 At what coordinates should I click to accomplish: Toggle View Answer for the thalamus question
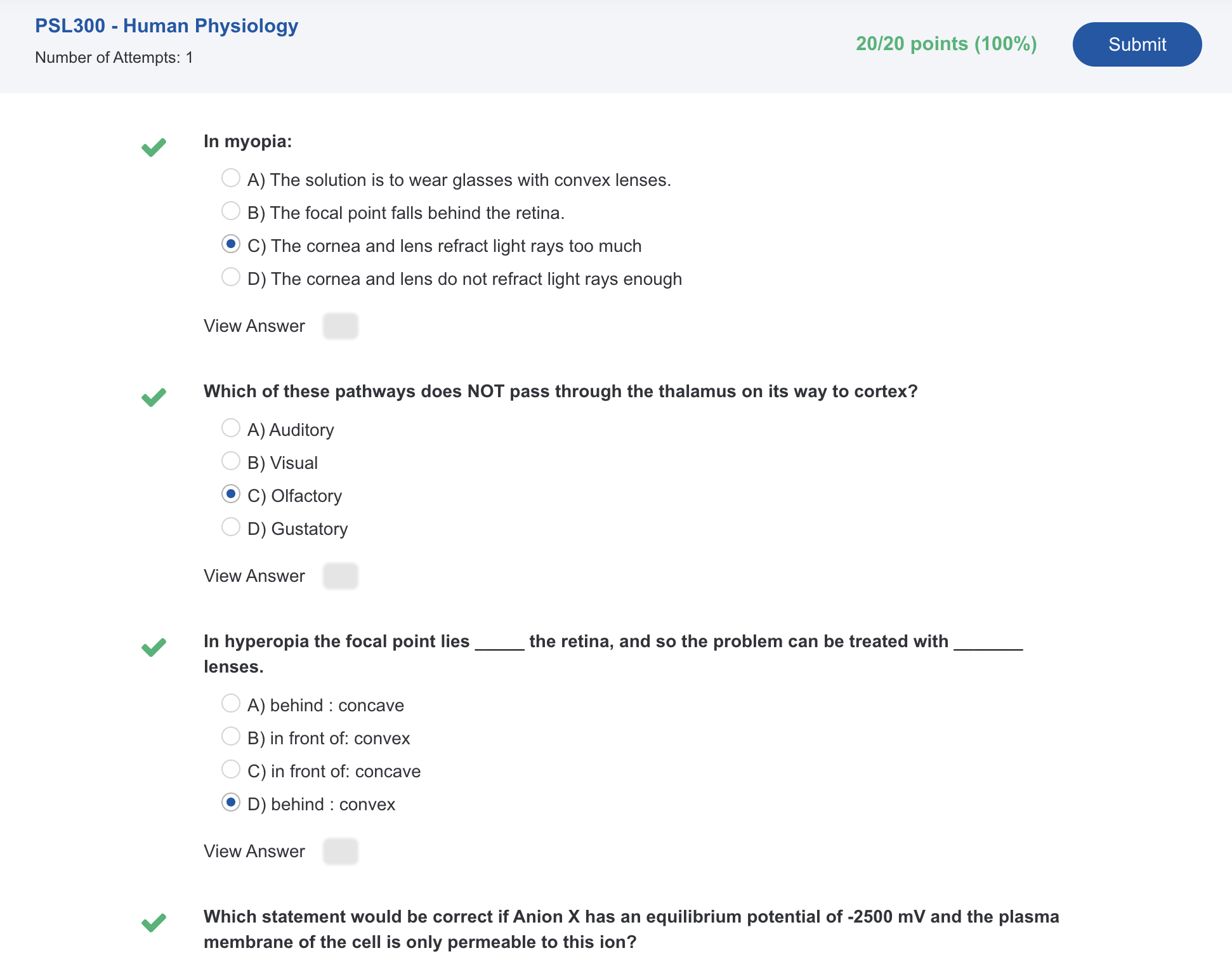[341, 576]
